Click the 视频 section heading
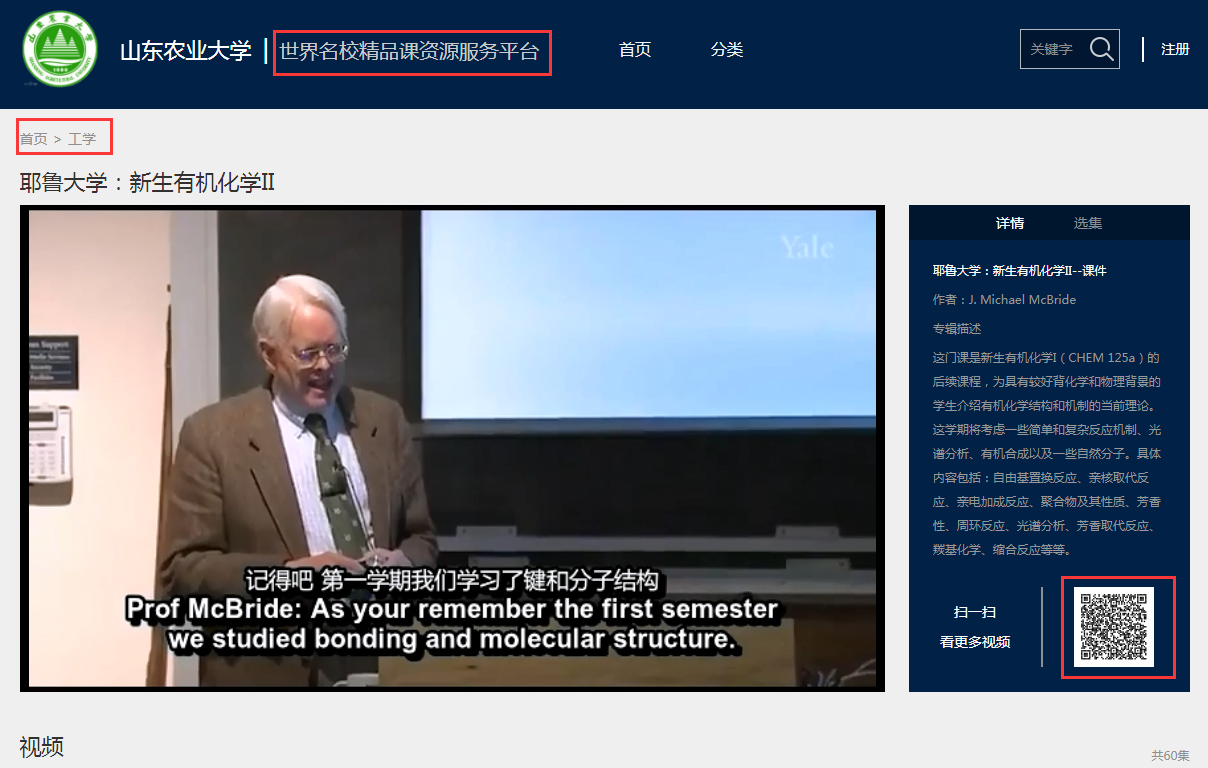Image resolution: width=1208 pixels, height=768 pixels. click(42, 746)
